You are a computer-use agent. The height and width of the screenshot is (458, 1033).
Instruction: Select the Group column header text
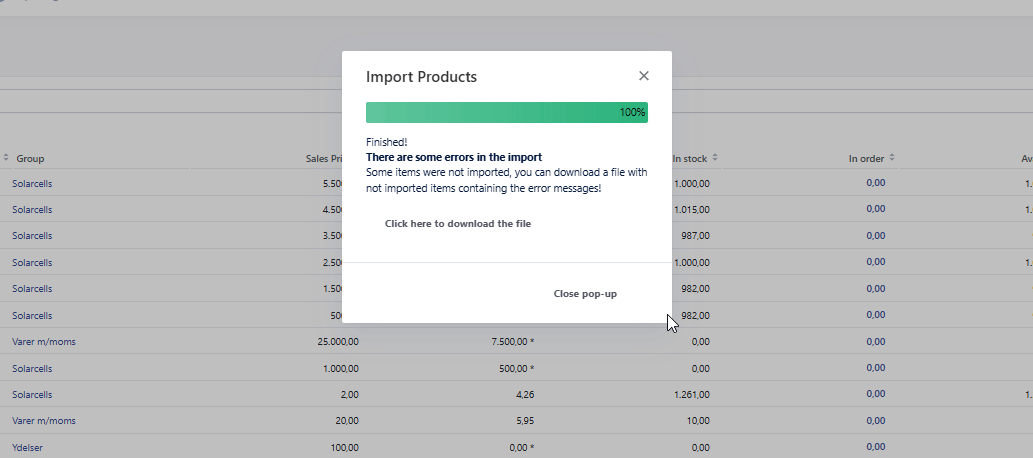30,159
